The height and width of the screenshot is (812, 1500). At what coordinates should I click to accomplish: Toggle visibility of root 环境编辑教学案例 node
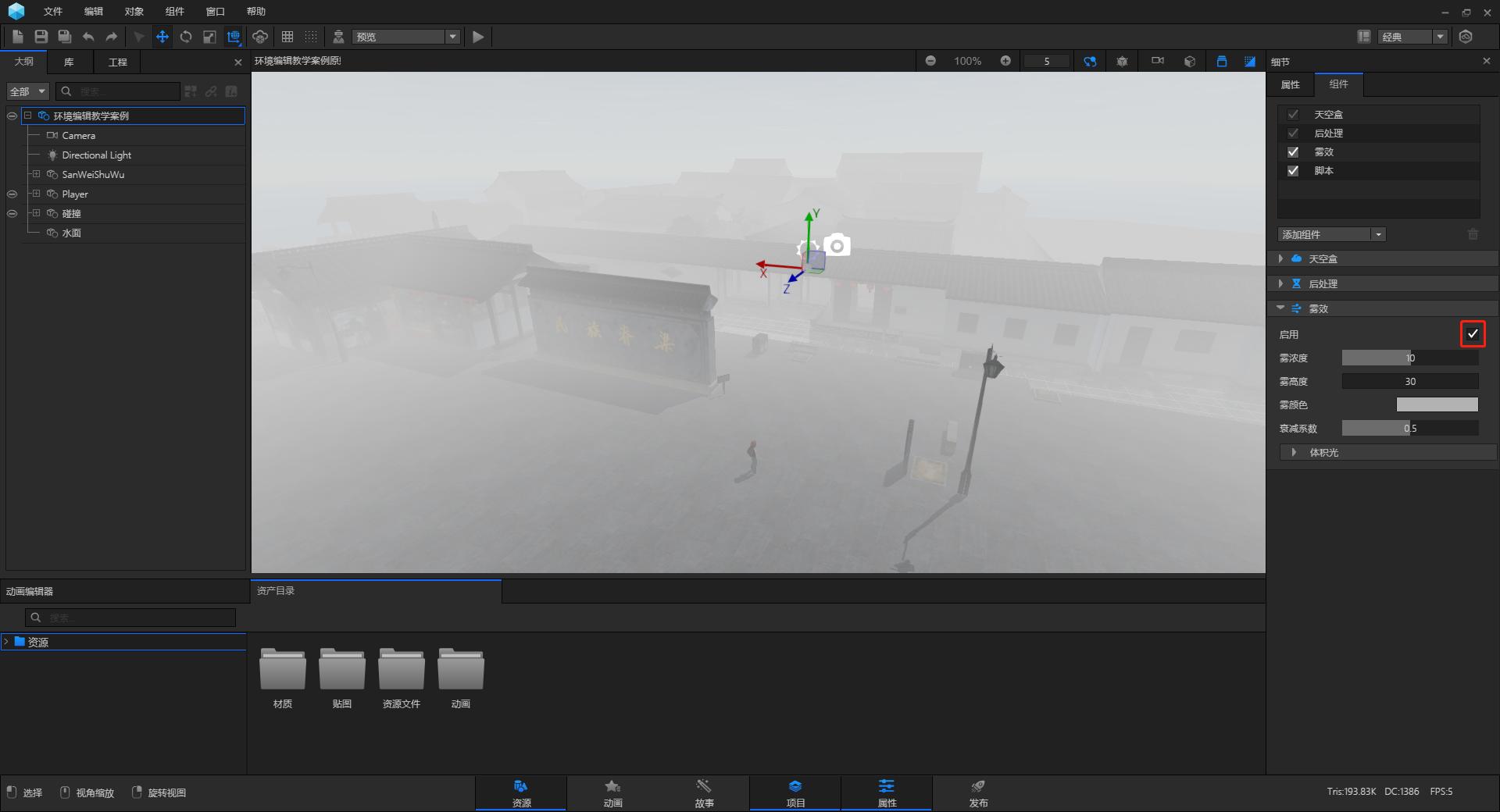coord(12,116)
